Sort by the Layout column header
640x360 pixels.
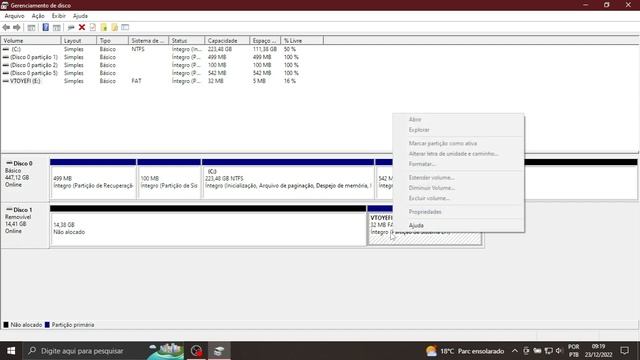(79, 41)
